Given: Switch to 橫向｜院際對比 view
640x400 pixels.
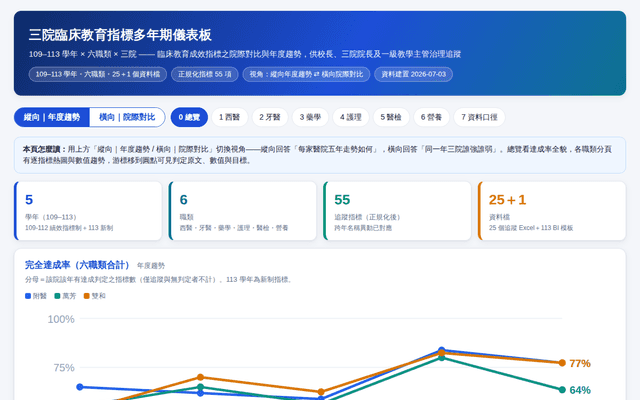Looking at the screenshot, I should pyautogui.click(x=127, y=118).
